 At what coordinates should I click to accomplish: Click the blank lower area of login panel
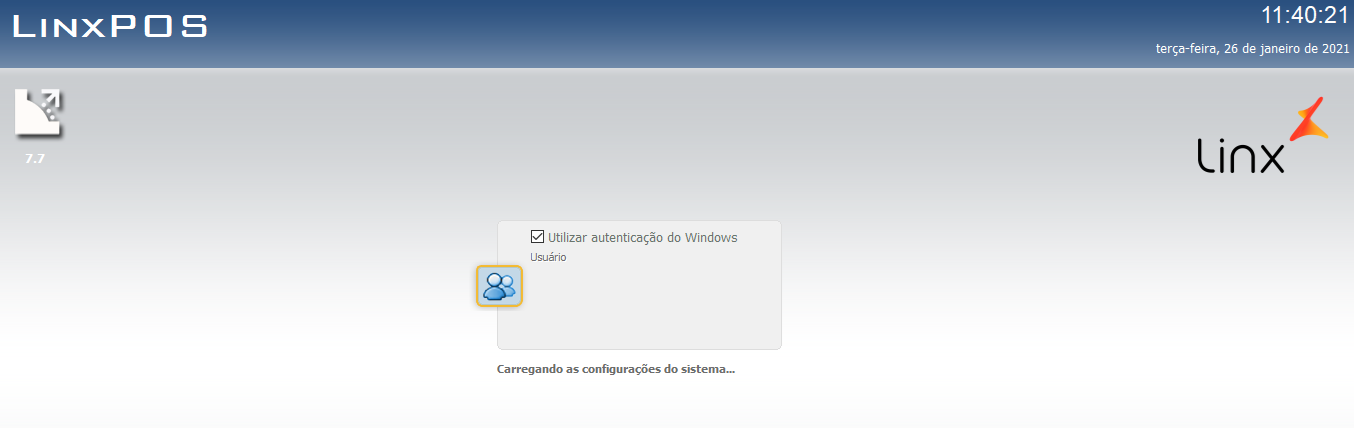[639, 320]
